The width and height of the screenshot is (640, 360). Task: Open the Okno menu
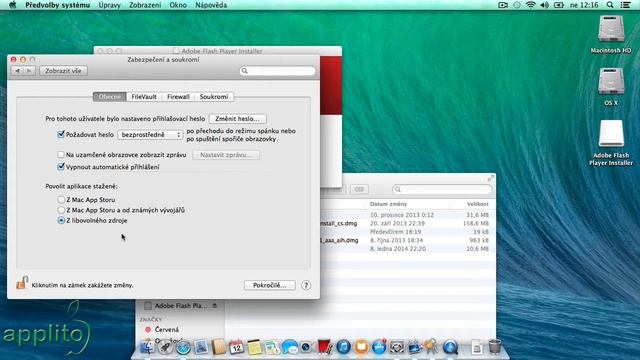pyautogui.click(x=178, y=5)
